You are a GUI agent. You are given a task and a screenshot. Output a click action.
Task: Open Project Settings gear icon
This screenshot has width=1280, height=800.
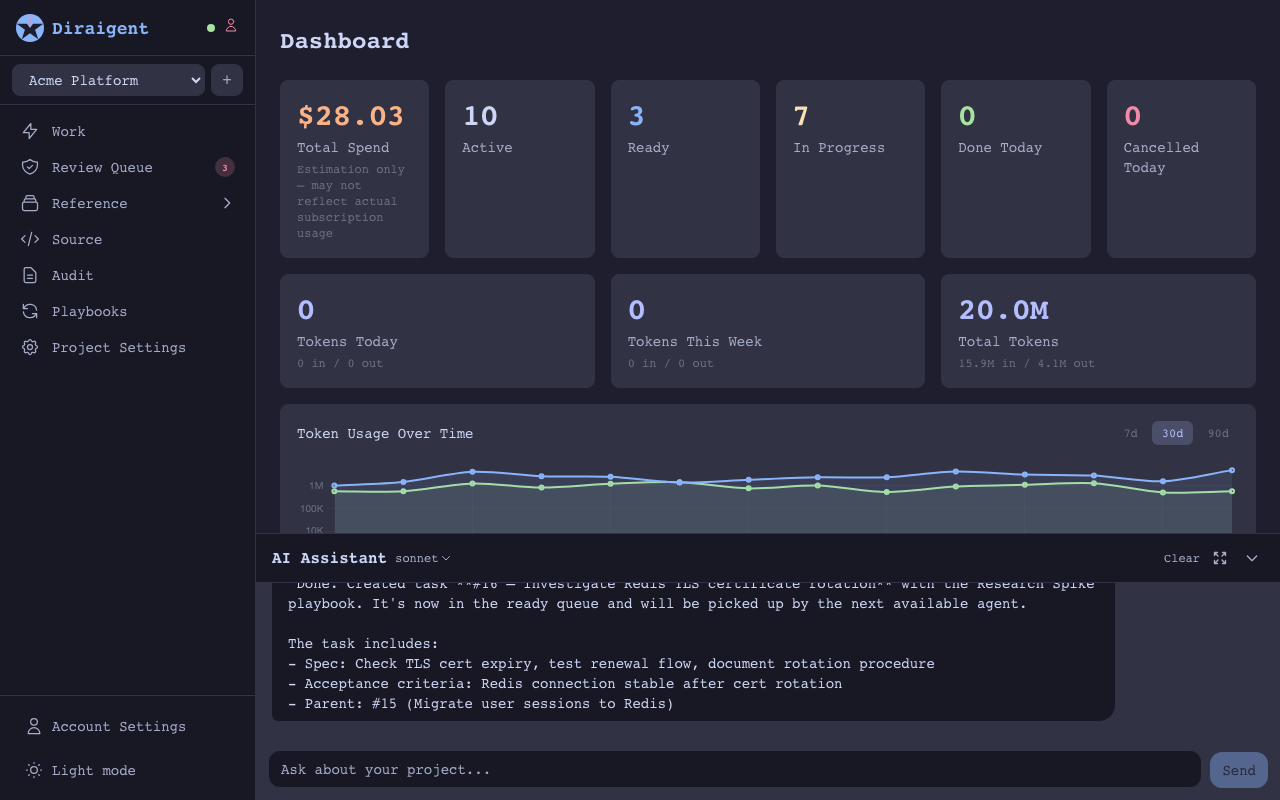pyautogui.click(x=31, y=347)
